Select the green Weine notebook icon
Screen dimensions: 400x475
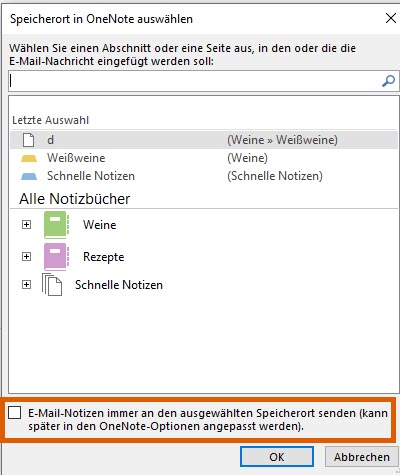point(56,225)
